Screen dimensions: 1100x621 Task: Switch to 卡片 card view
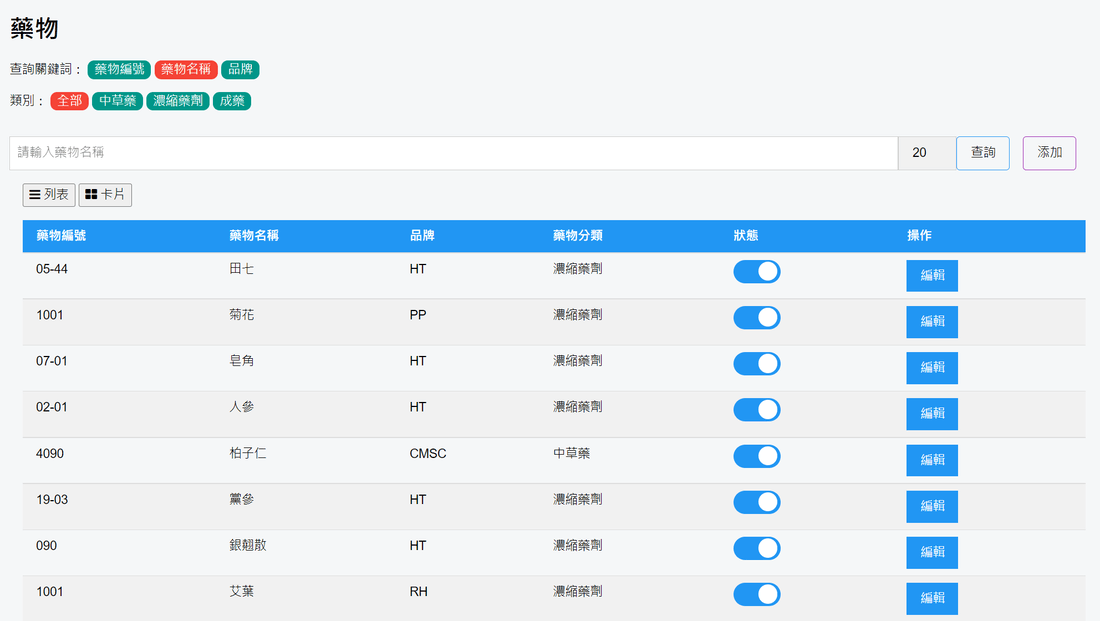(105, 195)
